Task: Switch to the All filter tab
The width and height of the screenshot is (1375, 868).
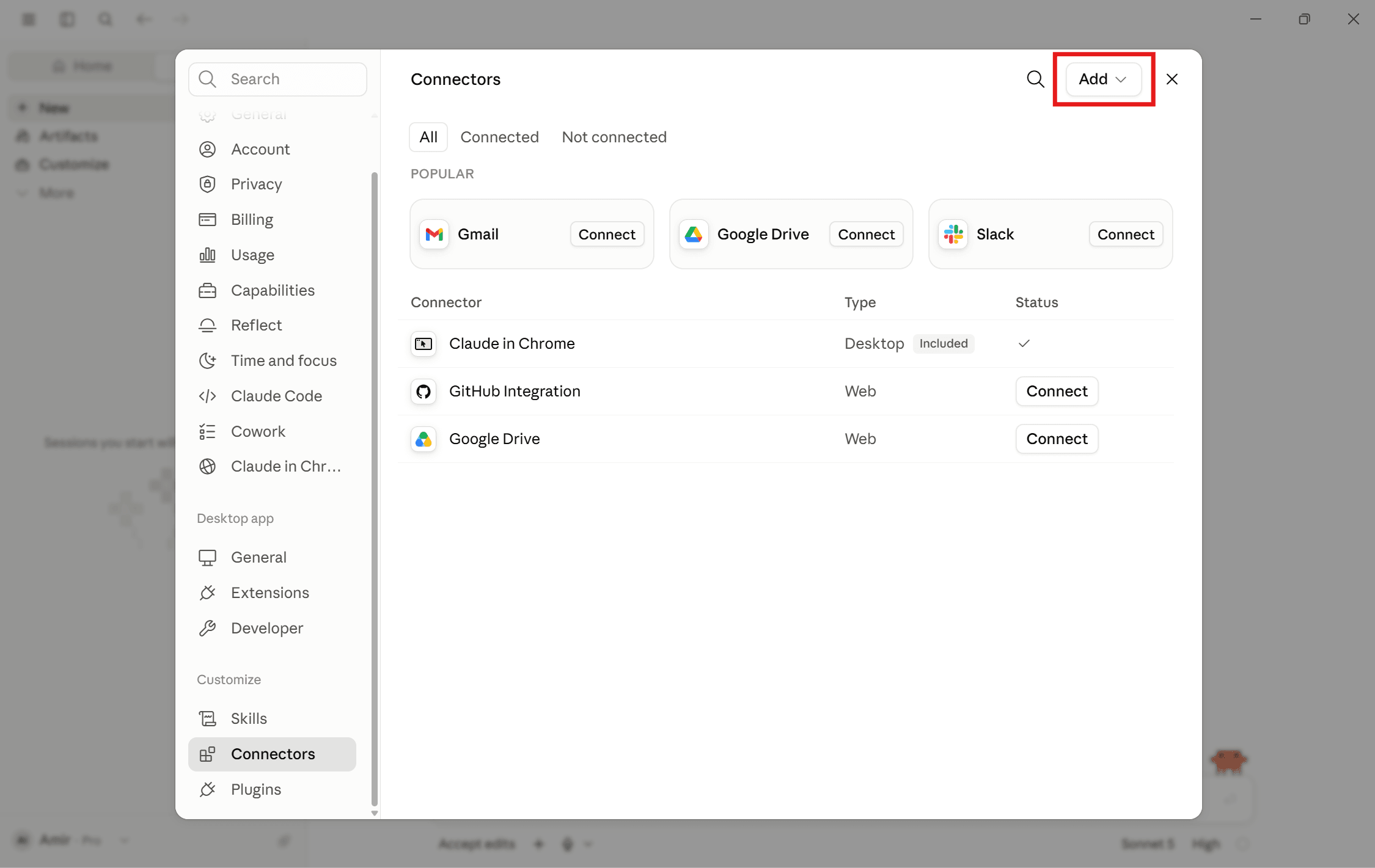Action: (x=428, y=137)
